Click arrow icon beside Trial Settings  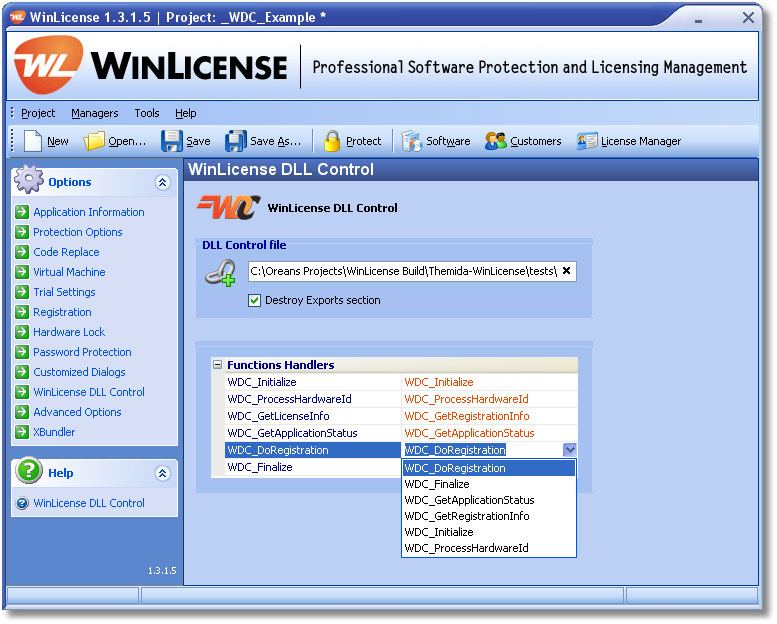[22, 292]
